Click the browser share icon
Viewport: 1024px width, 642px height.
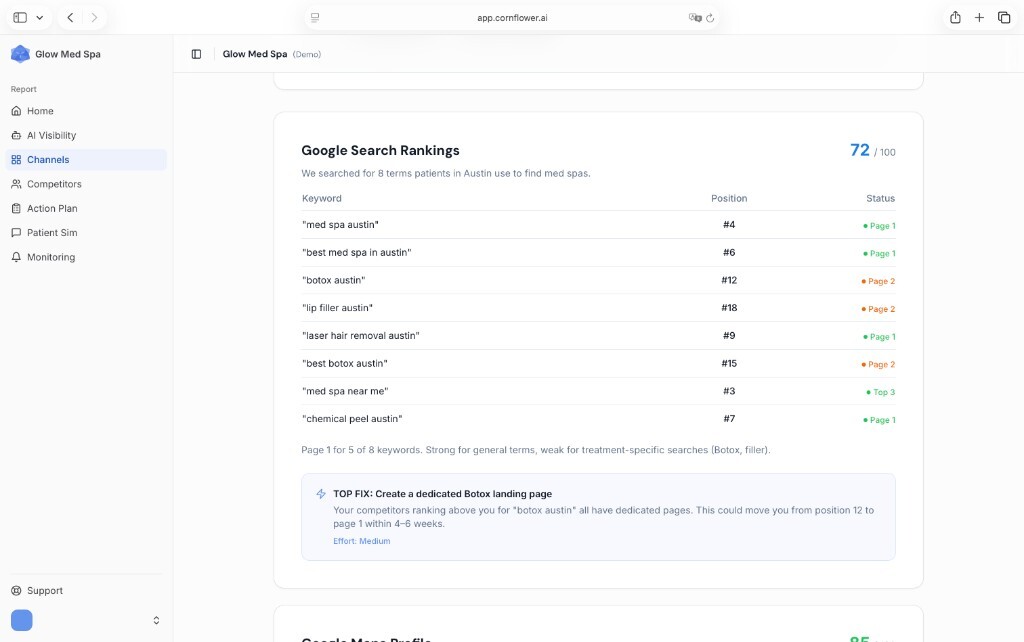coord(955,17)
